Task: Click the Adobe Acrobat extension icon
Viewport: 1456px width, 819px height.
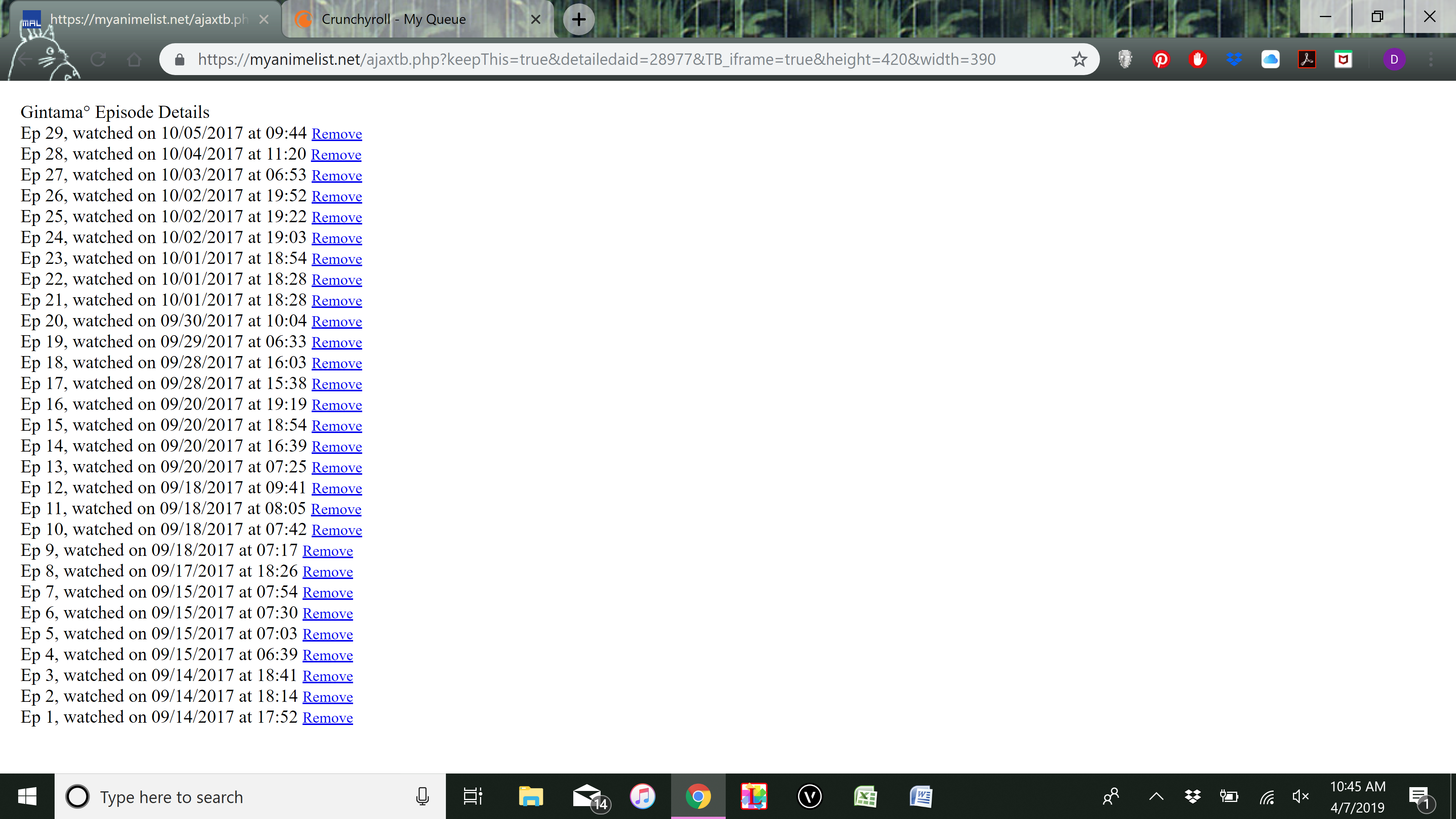Action: 1307,60
